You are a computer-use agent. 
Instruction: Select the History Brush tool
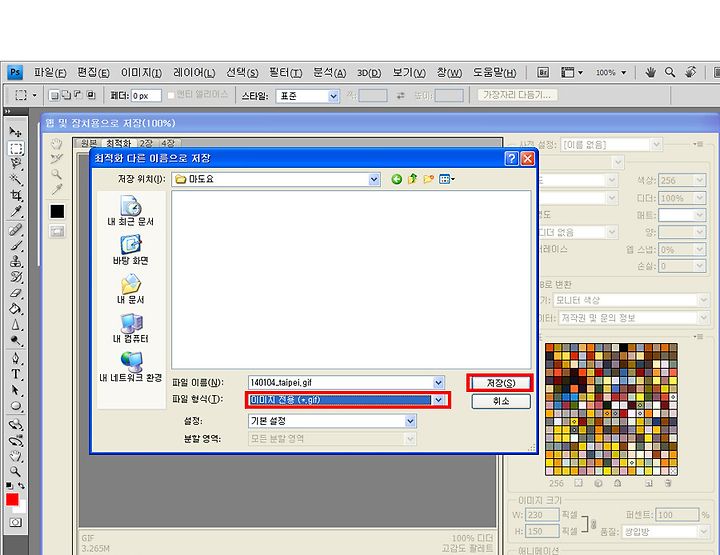tap(16, 277)
